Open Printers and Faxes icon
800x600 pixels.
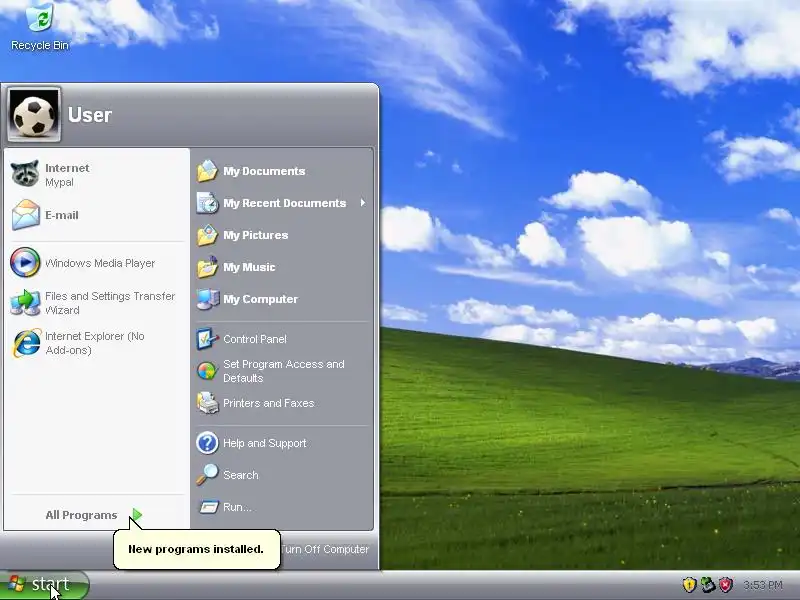pyautogui.click(x=207, y=403)
